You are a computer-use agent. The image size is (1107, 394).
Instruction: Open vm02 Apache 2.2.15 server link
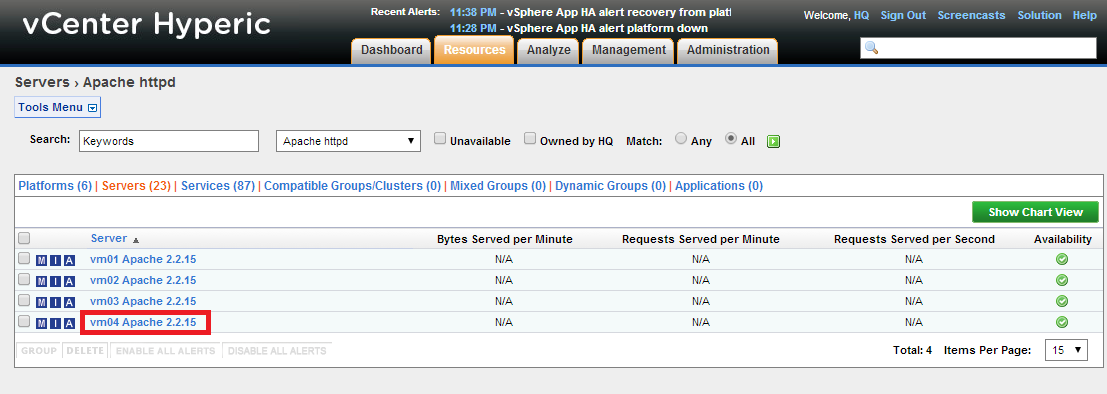click(143, 281)
